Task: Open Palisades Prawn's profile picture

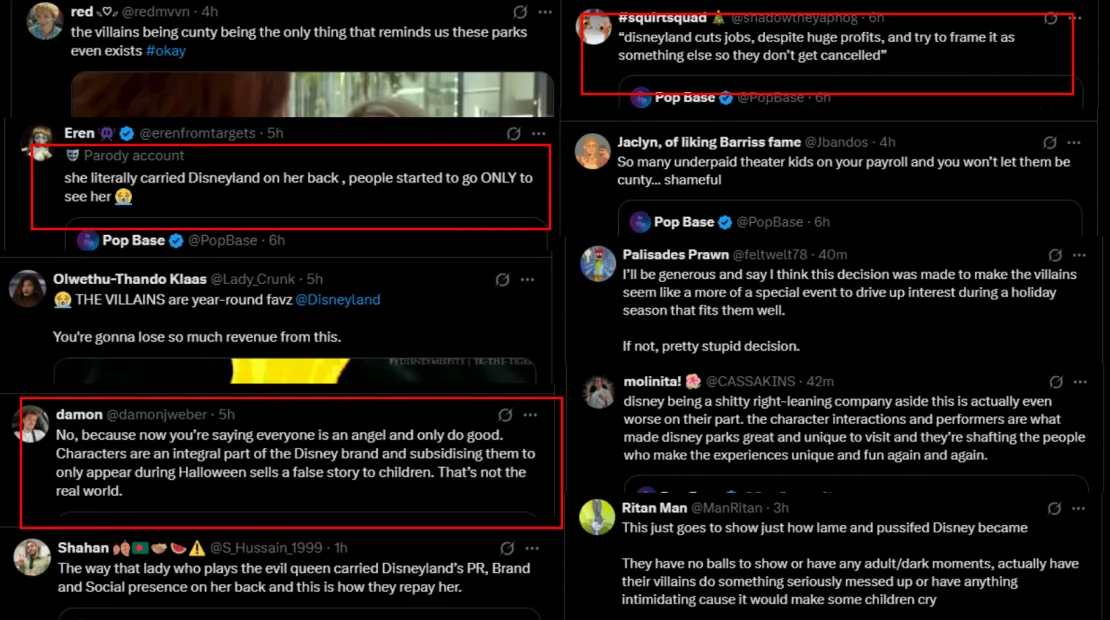Action: pyautogui.click(x=598, y=264)
